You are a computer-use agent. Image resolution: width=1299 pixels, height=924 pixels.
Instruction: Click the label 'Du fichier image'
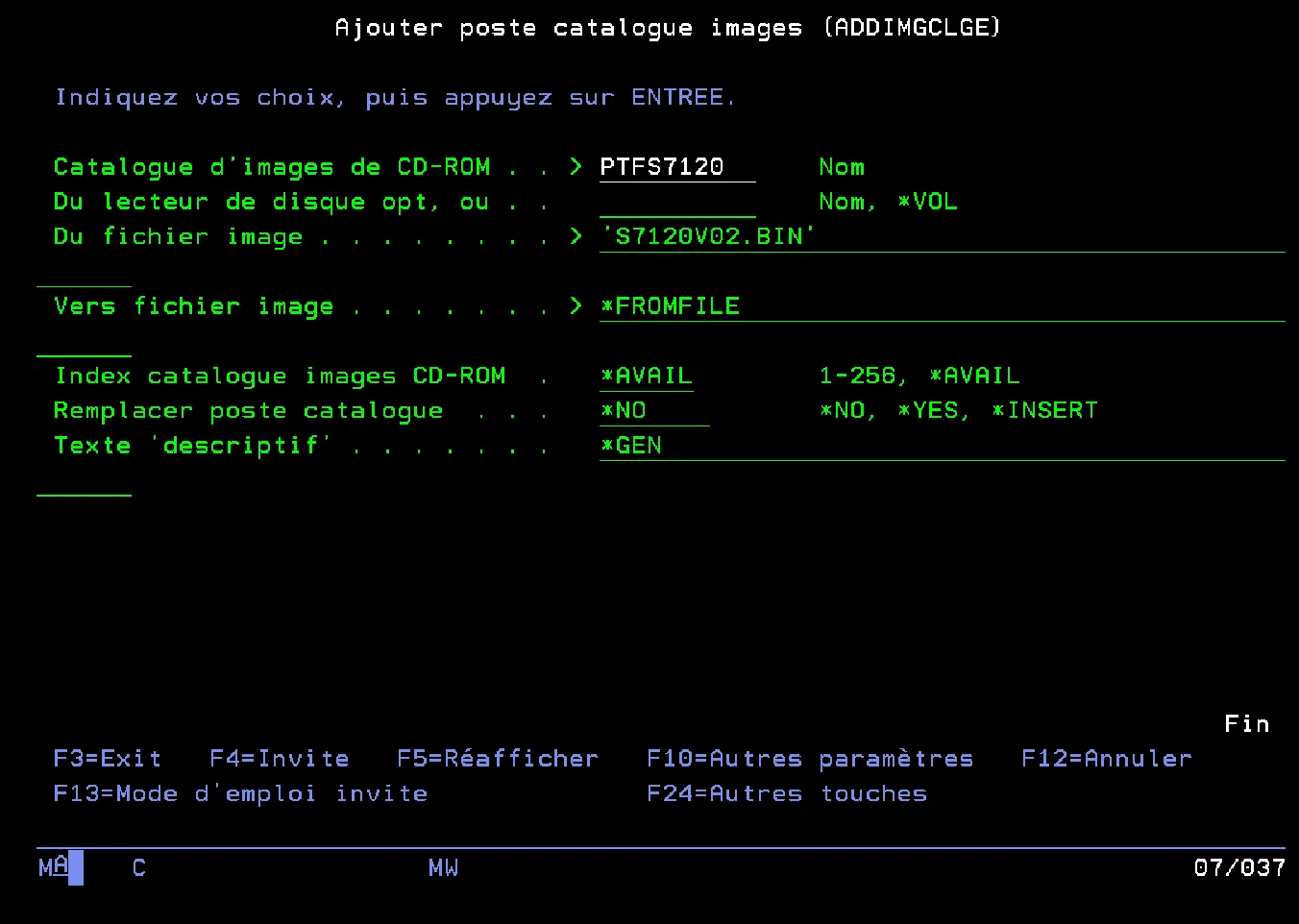pos(178,236)
